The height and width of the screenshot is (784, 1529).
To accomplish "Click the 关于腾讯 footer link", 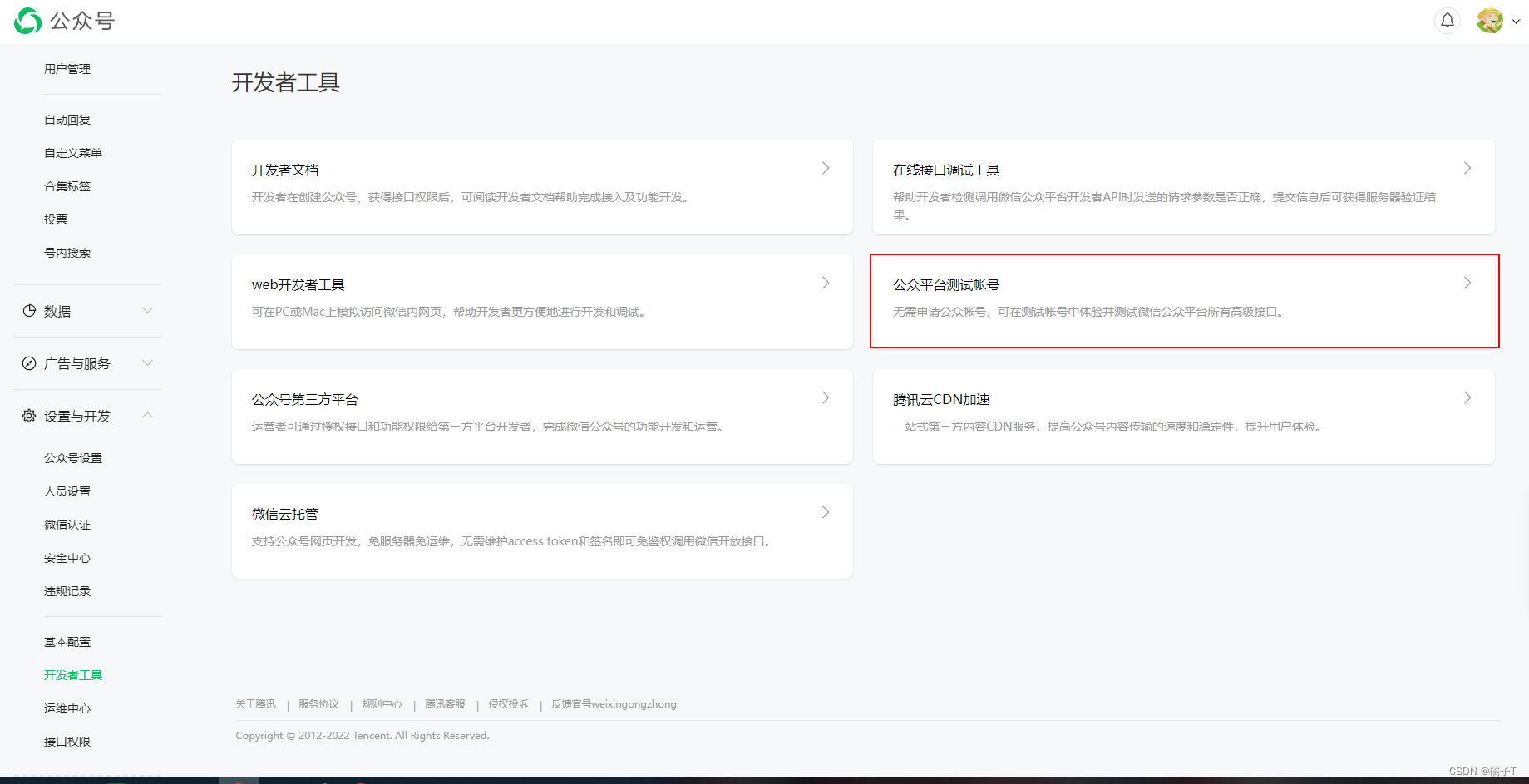I will click(255, 704).
